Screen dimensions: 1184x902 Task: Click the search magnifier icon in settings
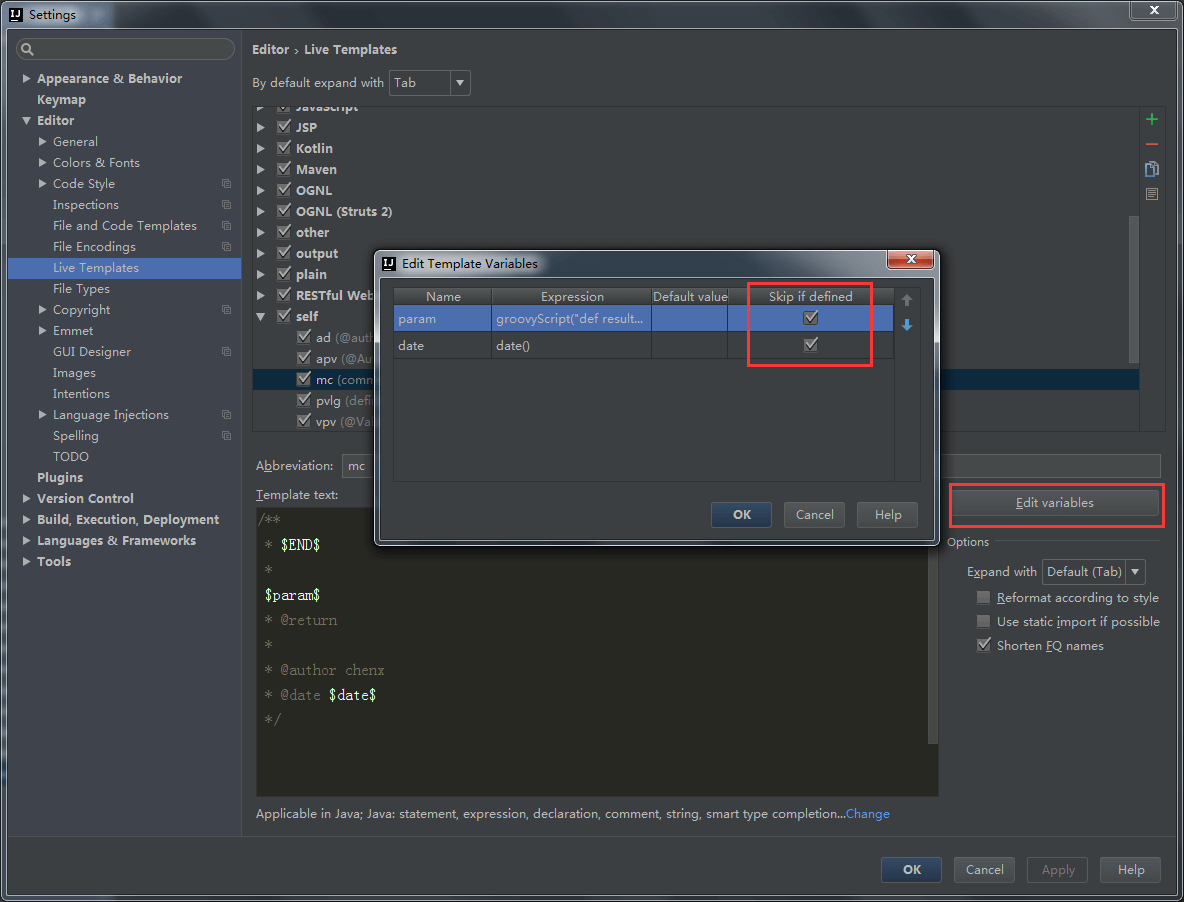pyautogui.click(x=27, y=49)
